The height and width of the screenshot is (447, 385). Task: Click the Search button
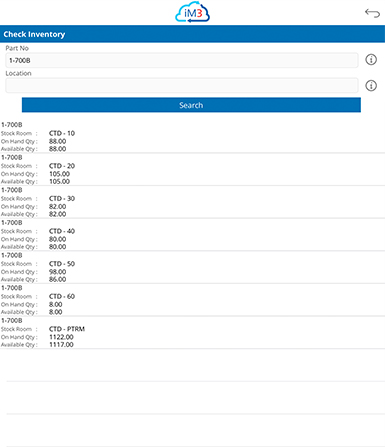tap(191, 105)
